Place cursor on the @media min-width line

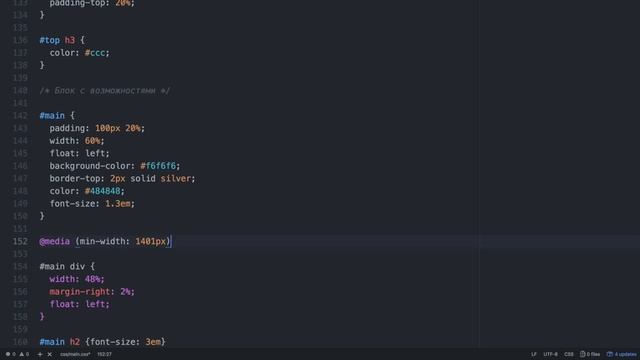(x=104, y=241)
